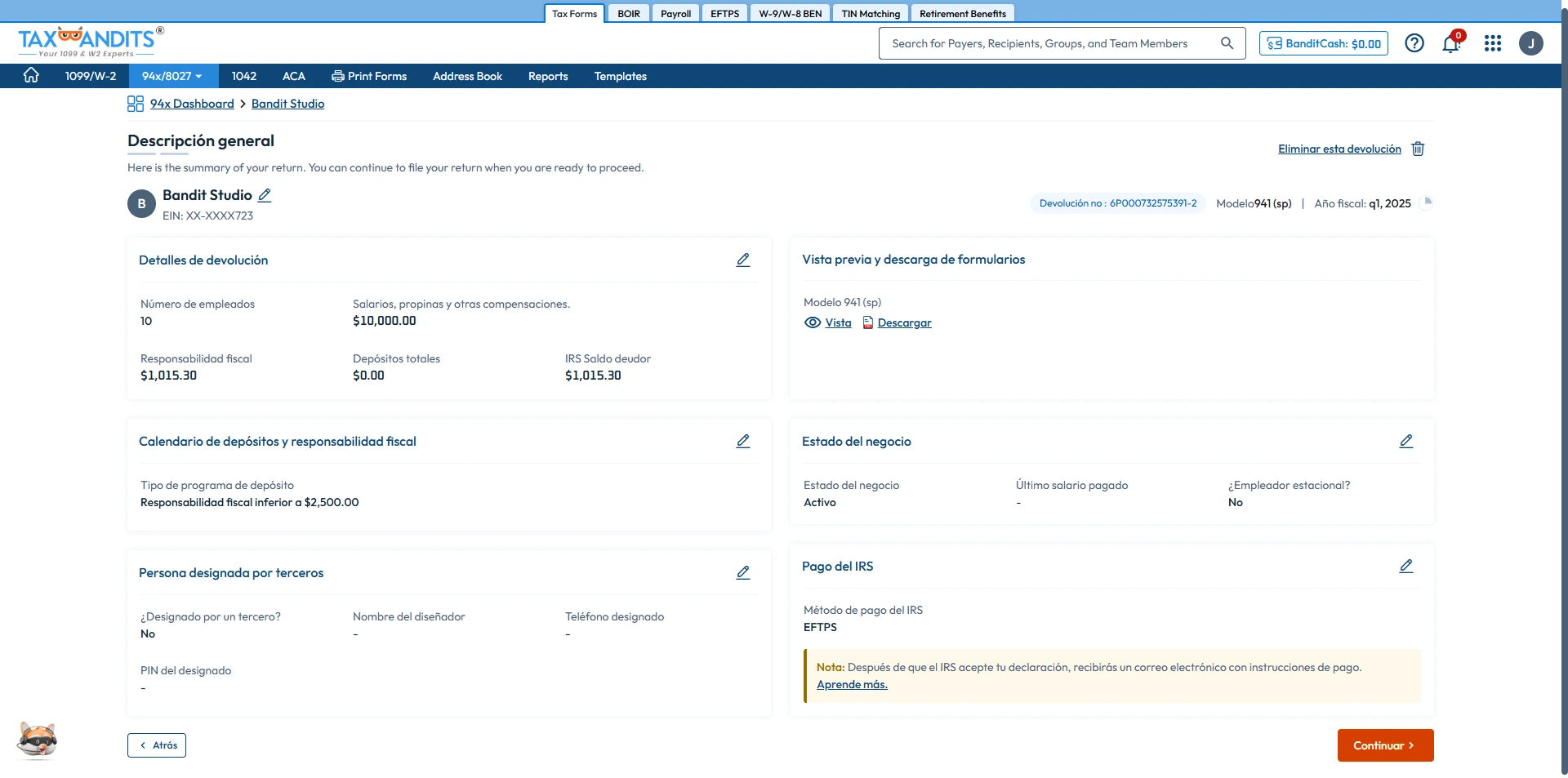
Task: Click the Continuar button
Action: click(x=1385, y=745)
